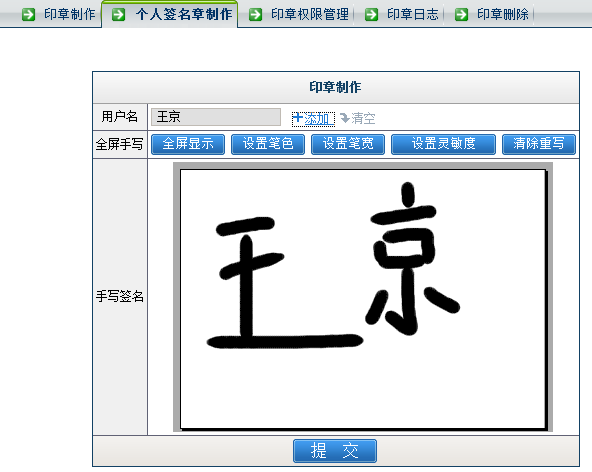Click the 添加 link to add a user
Image resolution: width=592 pixels, height=472 pixels.
coord(313,119)
